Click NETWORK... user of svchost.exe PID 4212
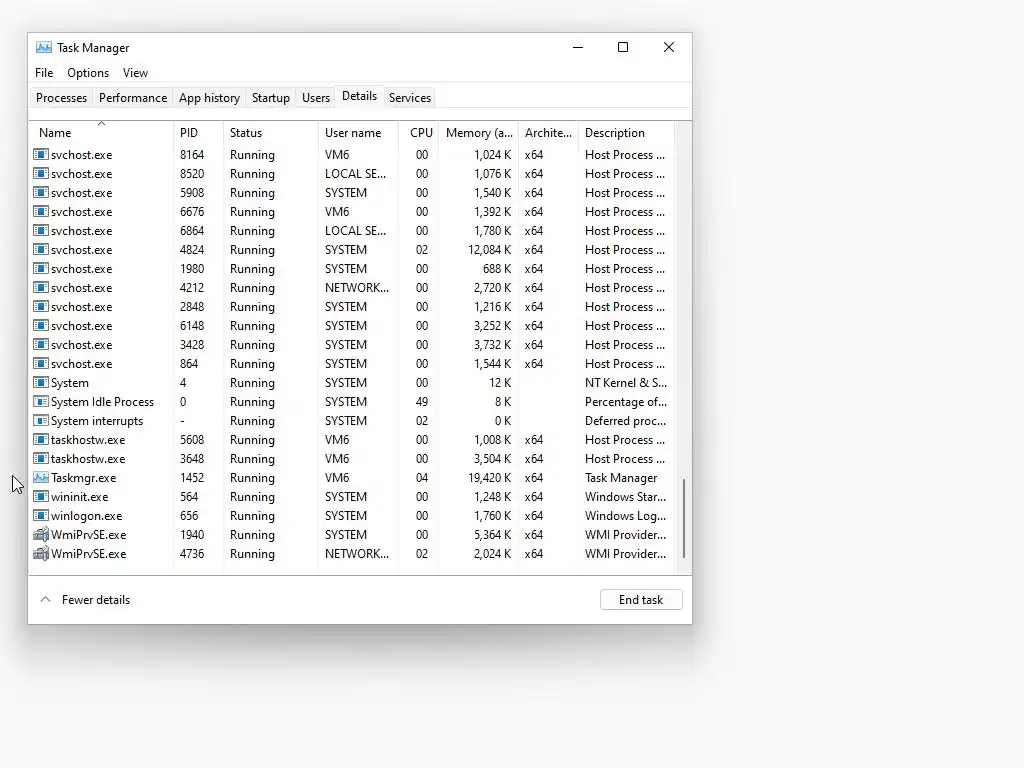This screenshot has height=768, width=1024. click(357, 287)
